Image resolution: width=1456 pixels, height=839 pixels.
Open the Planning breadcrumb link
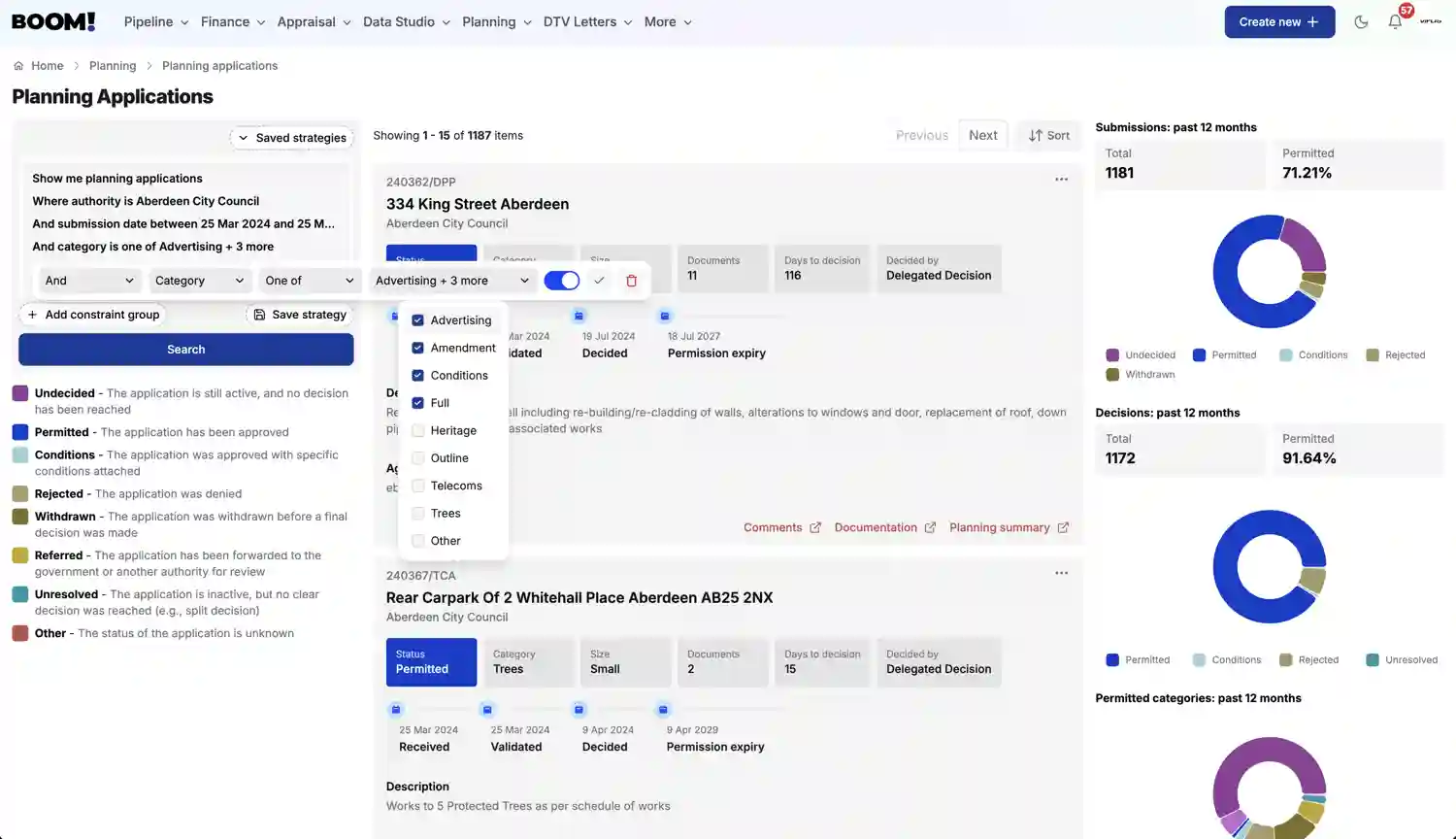(113, 66)
